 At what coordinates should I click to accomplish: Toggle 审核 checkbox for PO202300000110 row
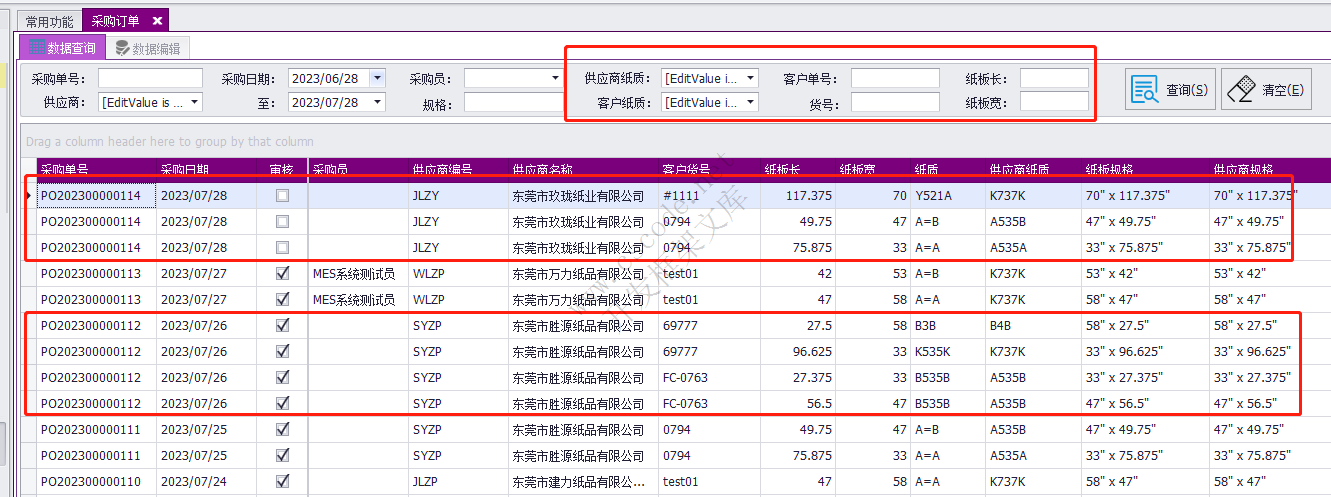pos(282,481)
